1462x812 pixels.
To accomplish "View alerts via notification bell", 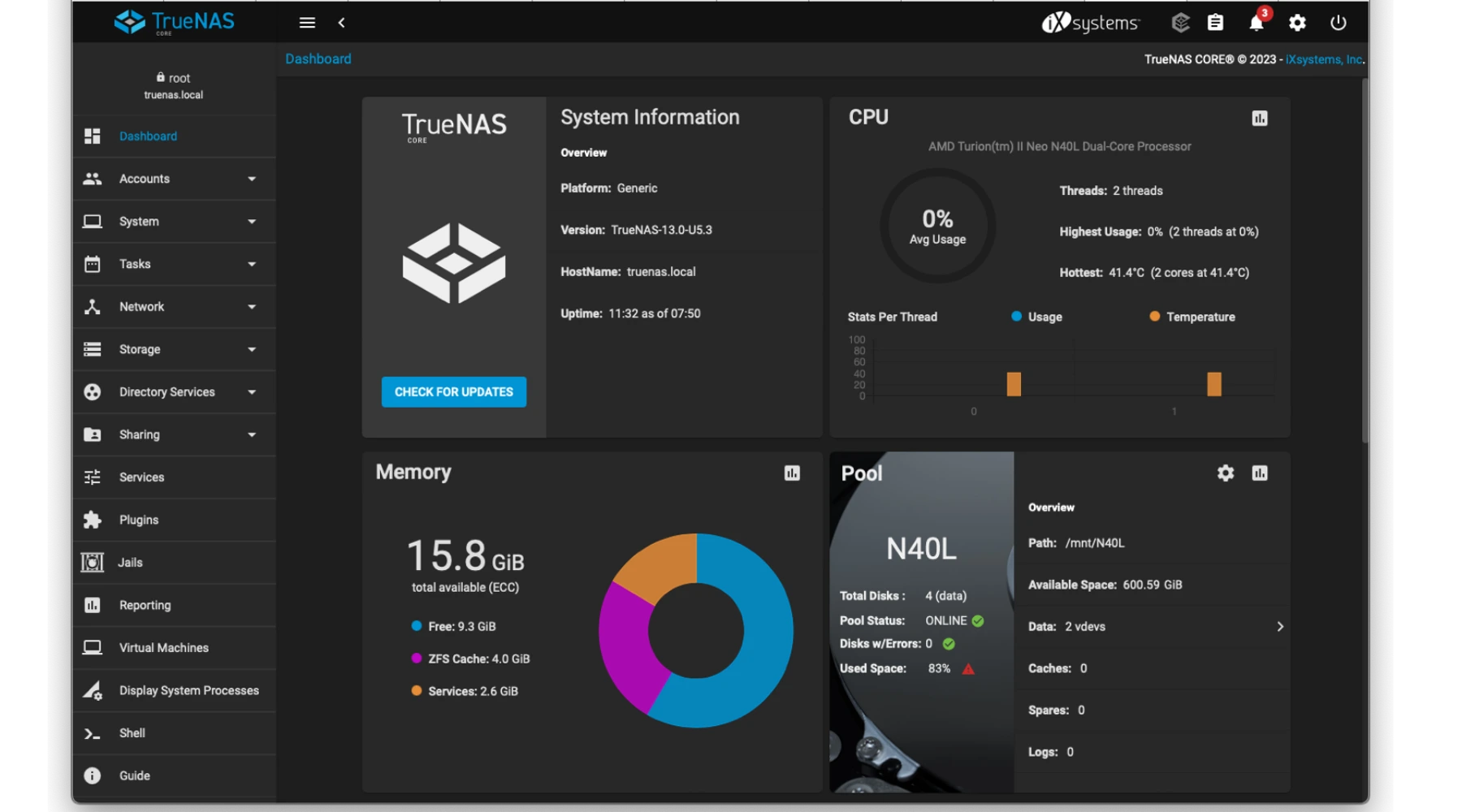I will click(x=1257, y=23).
